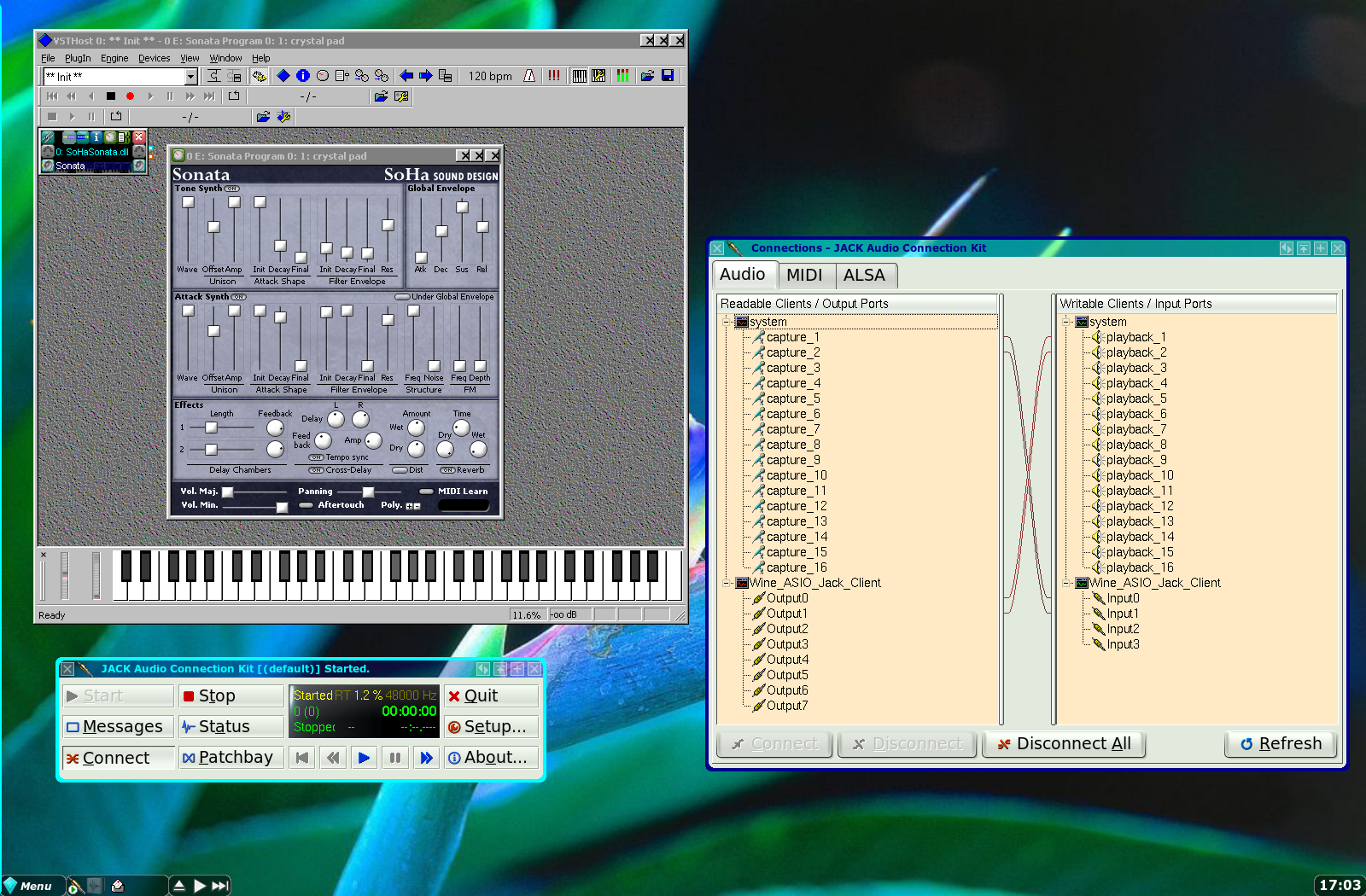Open the Devices menu
1366x896 pixels.
pos(154,58)
